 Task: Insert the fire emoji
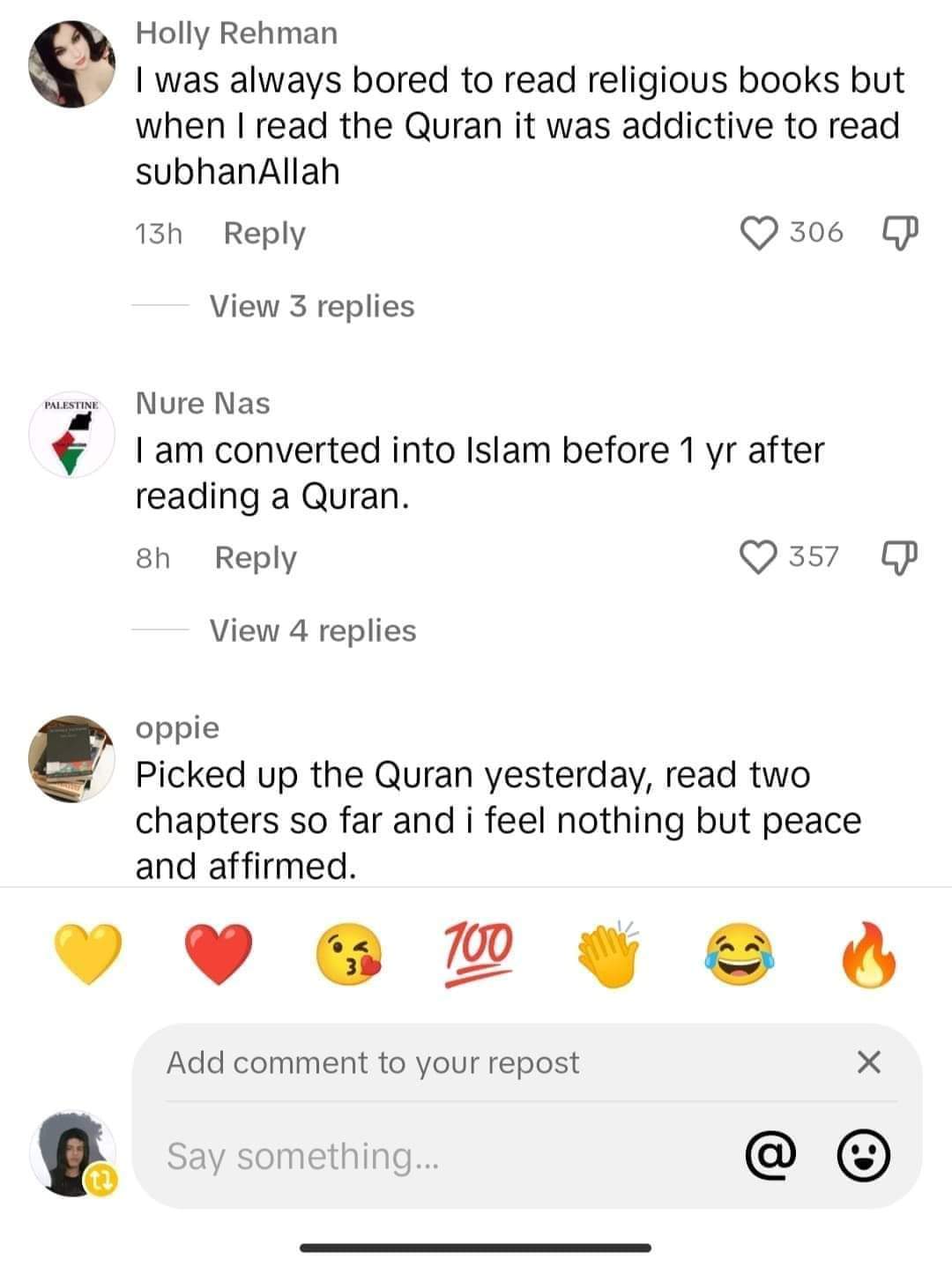[x=869, y=953]
